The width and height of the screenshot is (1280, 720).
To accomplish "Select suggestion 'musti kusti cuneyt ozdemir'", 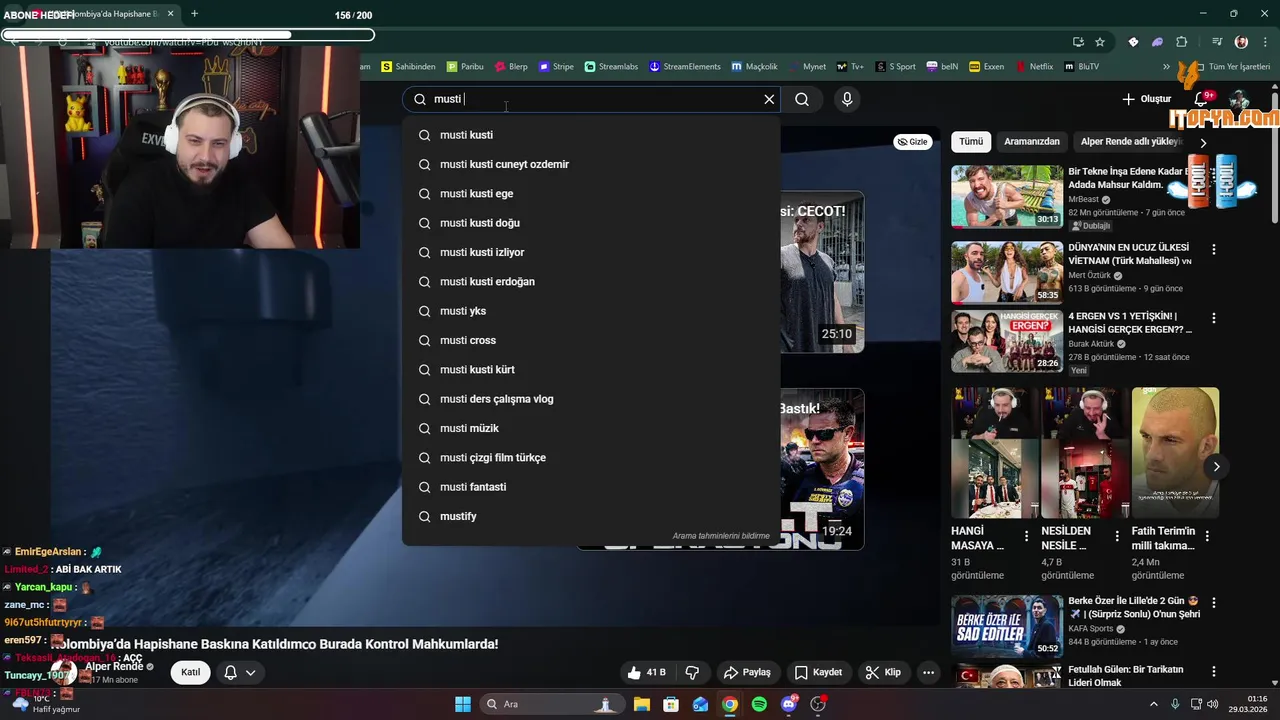I will coord(591,164).
